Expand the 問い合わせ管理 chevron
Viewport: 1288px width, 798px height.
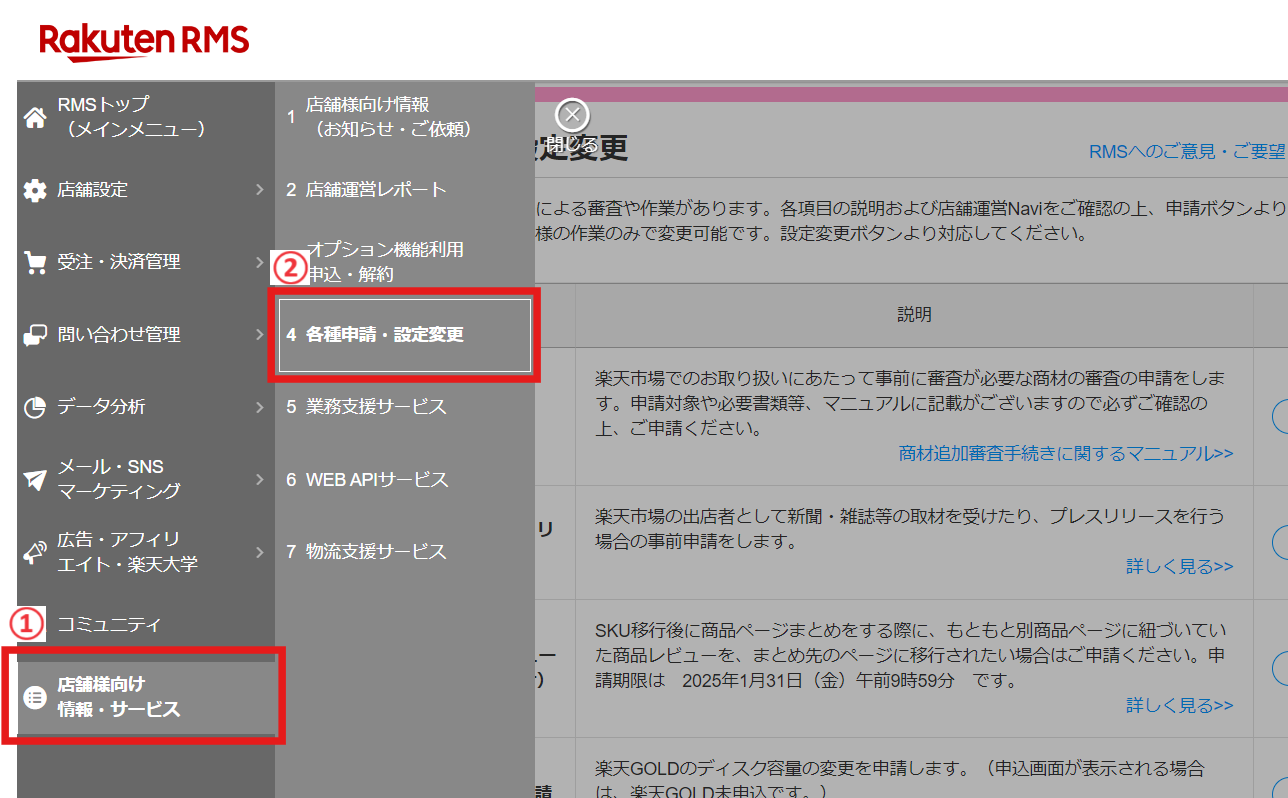click(259, 335)
